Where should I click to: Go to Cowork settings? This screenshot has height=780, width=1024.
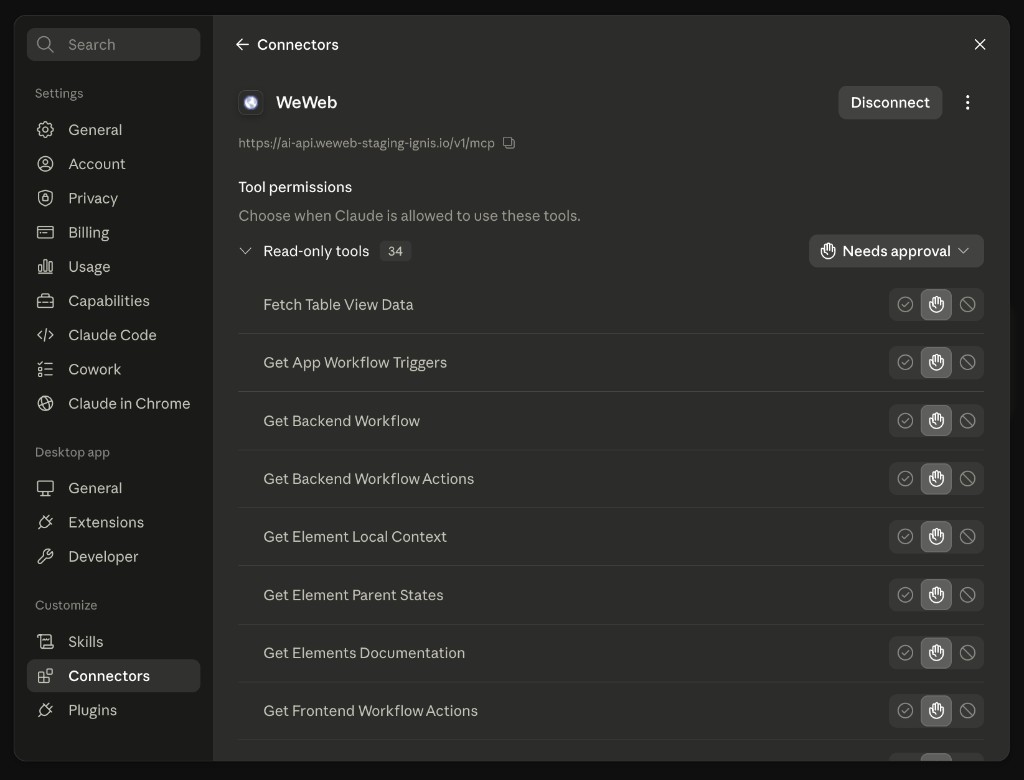click(113, 369)
